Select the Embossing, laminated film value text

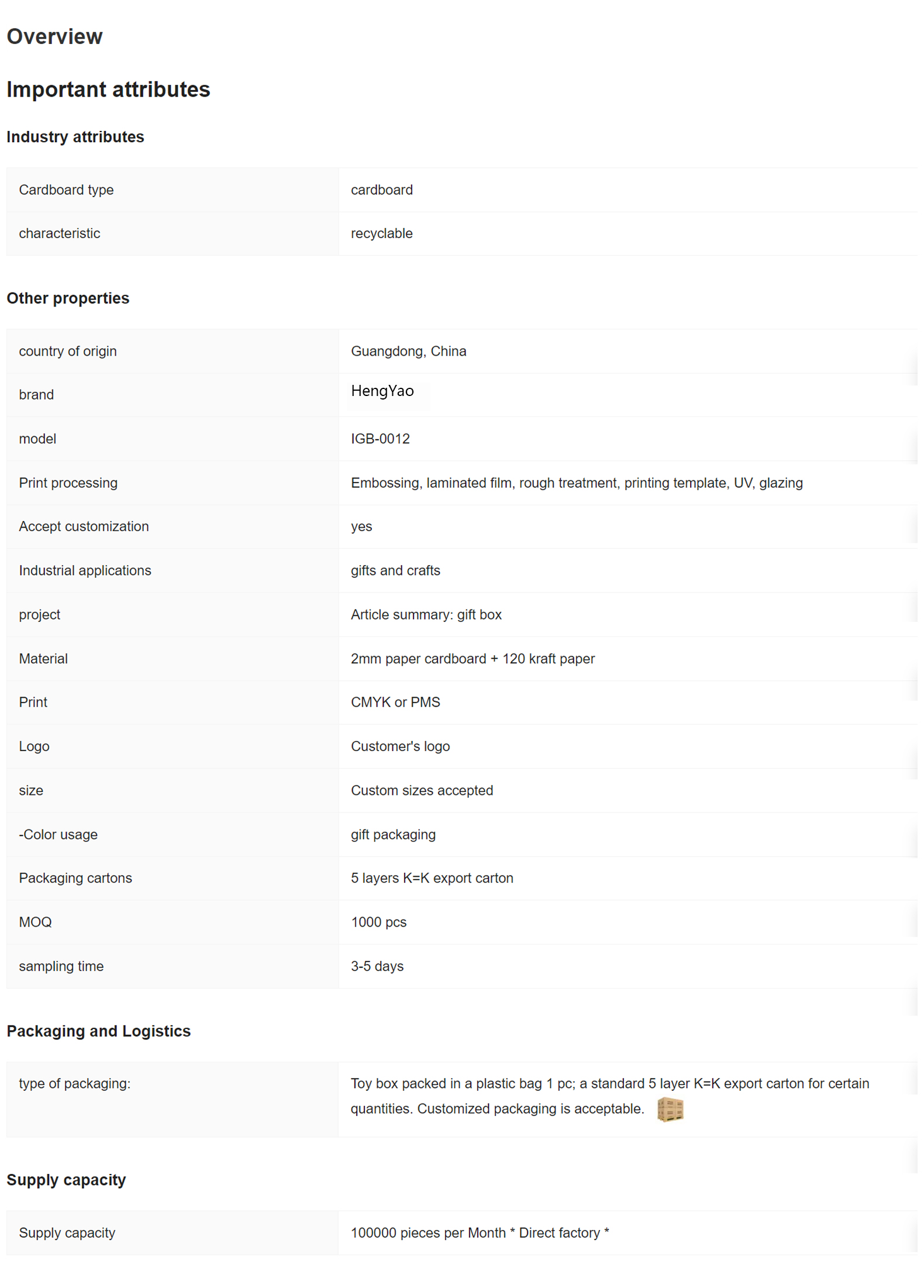click(576, 483)
